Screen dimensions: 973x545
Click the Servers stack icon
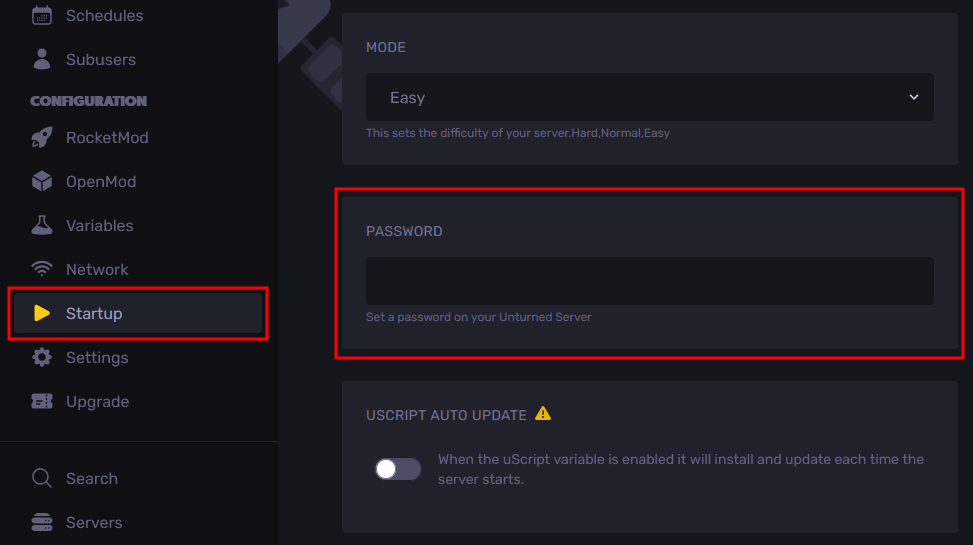[42, 523]
